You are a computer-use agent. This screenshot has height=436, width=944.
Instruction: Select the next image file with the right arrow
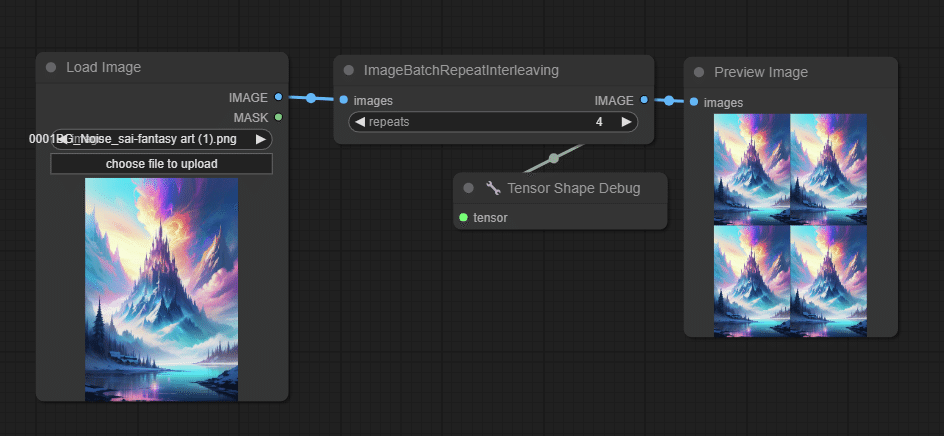point(261,140)
